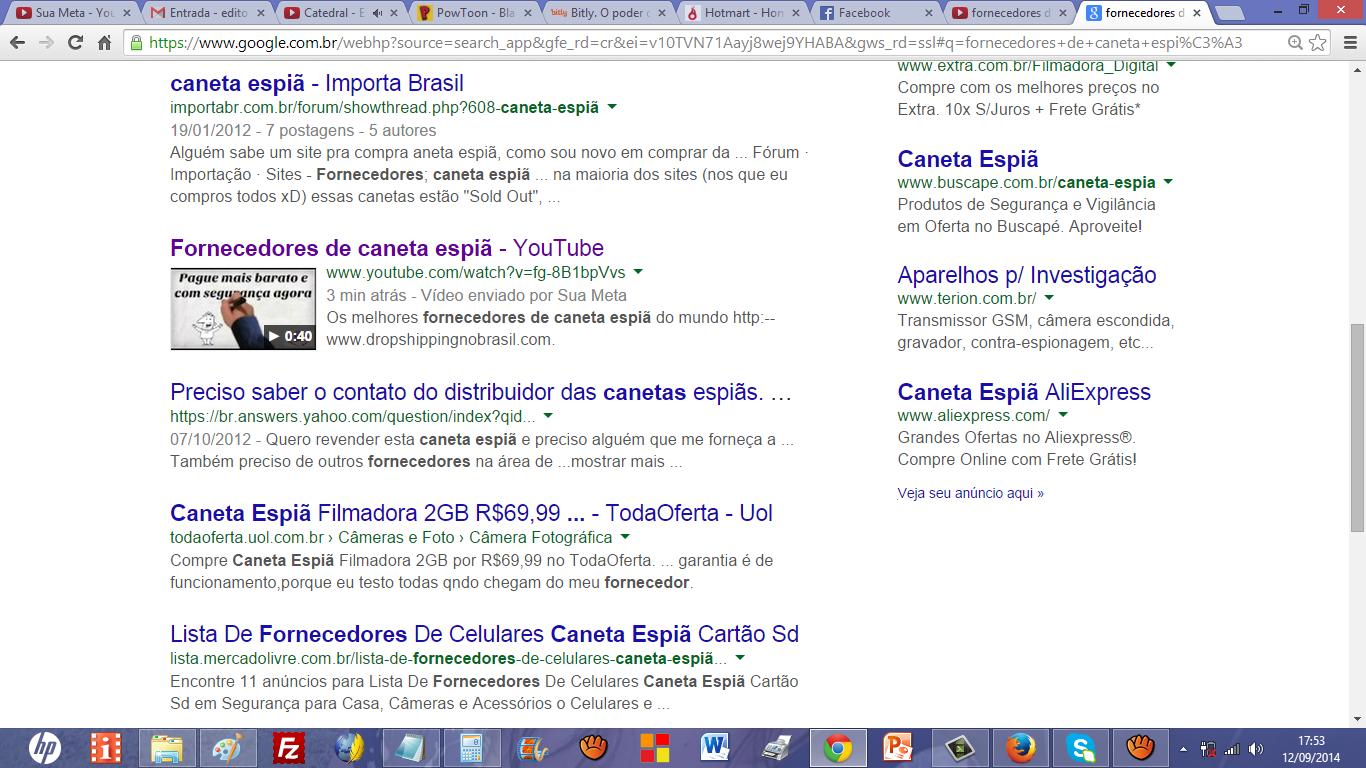Expand dropdown arrow beside br.answers.yahoo.com URL

click(x=548, y=416)
